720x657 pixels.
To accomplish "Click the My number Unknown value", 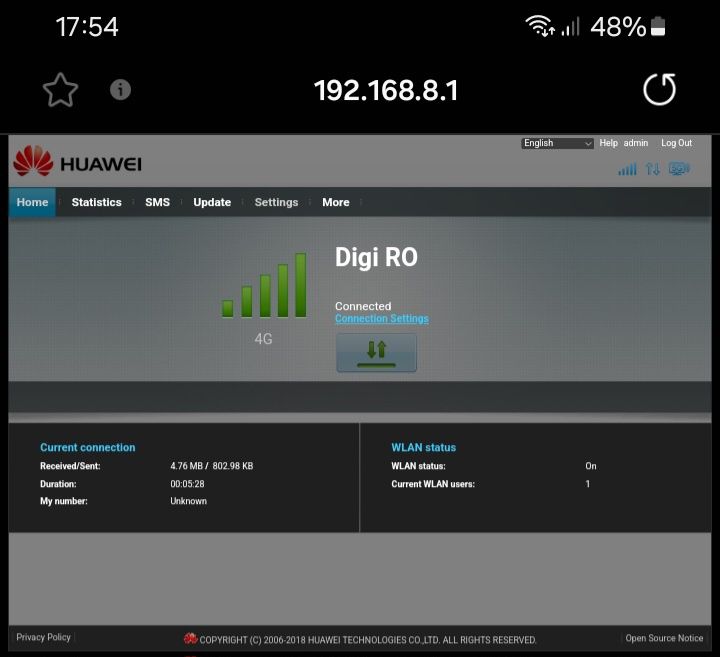I will tap(188, 501).
